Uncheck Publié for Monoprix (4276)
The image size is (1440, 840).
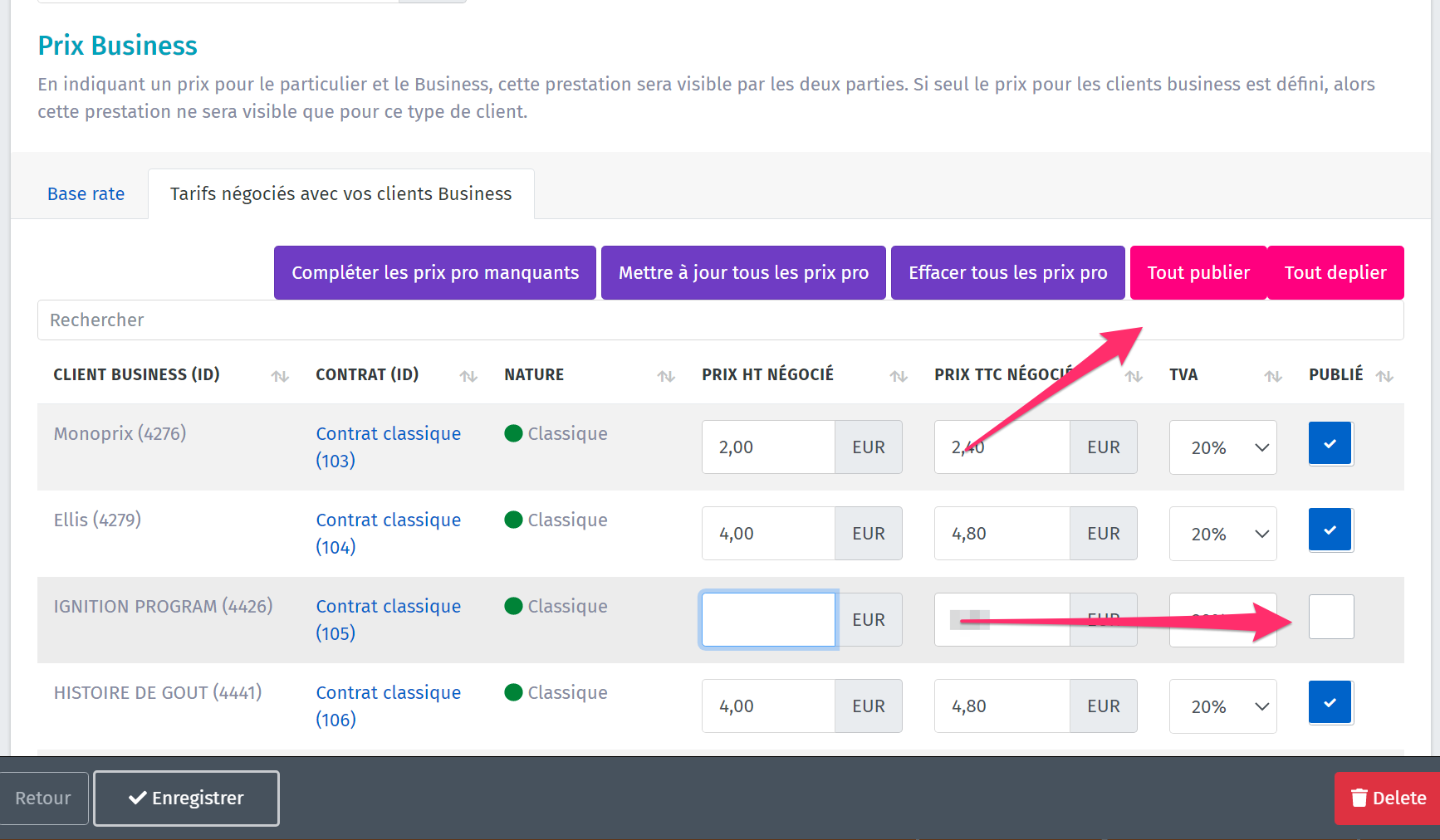[x=1330, y=444]
